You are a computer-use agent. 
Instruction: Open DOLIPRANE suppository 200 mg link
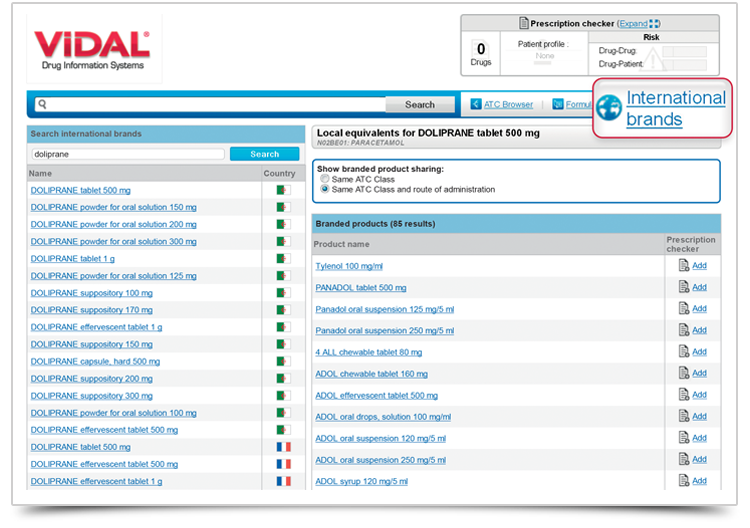pos(91,379)
